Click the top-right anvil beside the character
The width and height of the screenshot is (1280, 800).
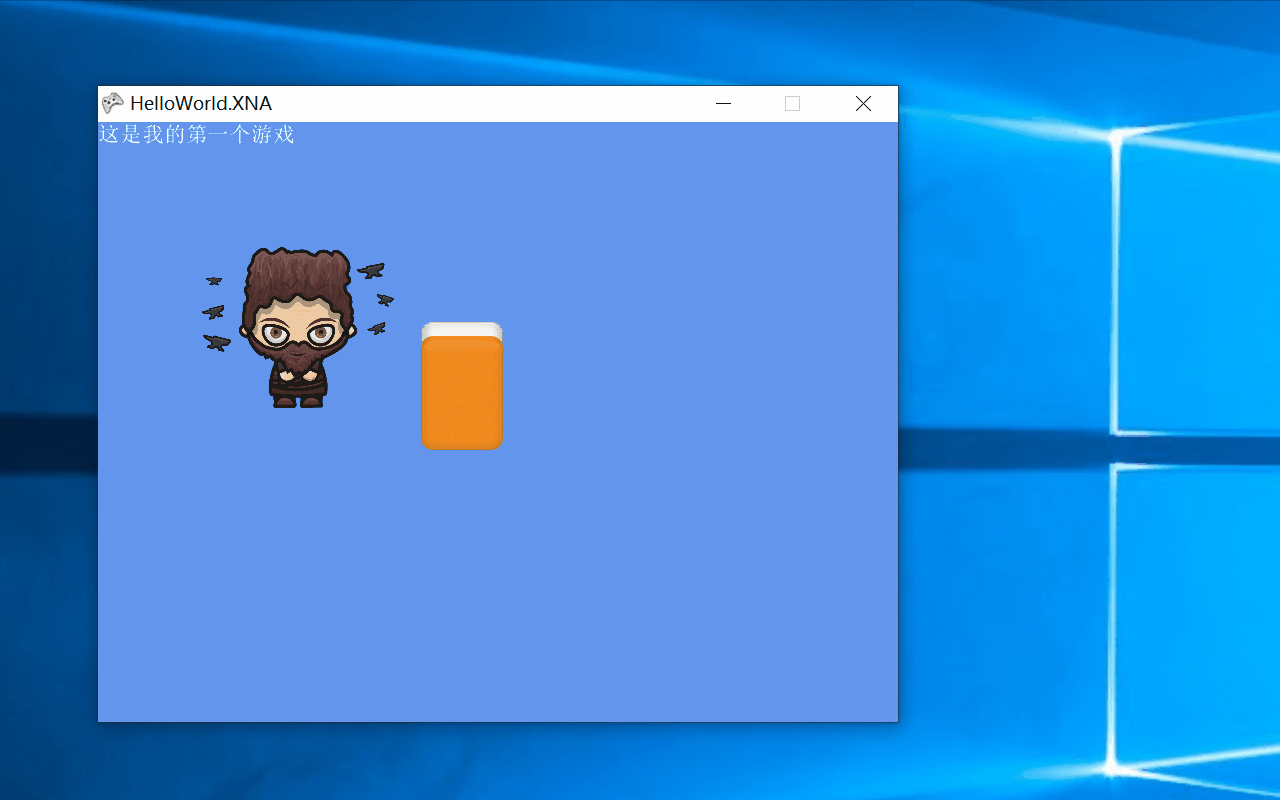pyautogui.click(x=372, y=270)
